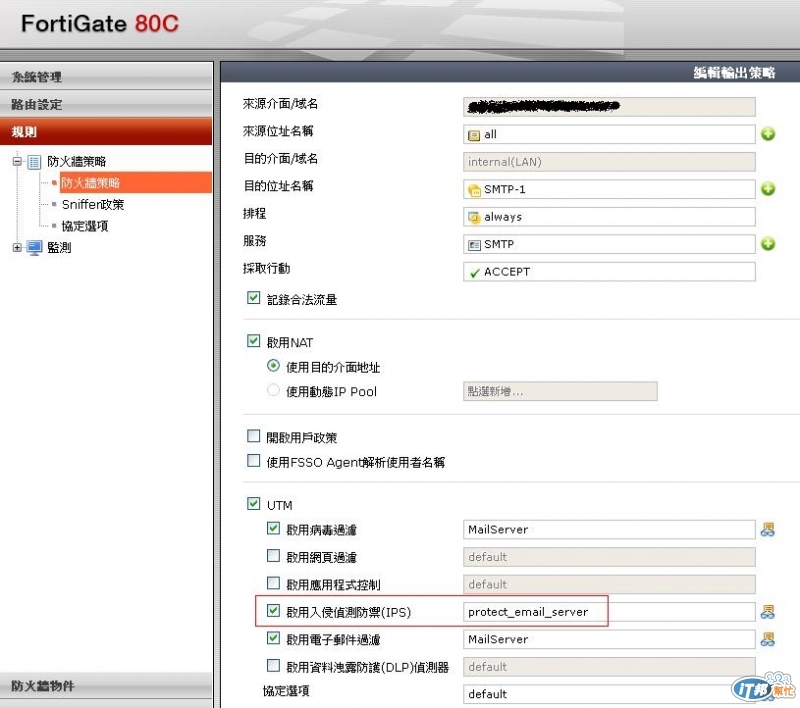This screenshot has width=800, height=708.
Task: Select 協定選項 tree item
Action: coord(85,226)
